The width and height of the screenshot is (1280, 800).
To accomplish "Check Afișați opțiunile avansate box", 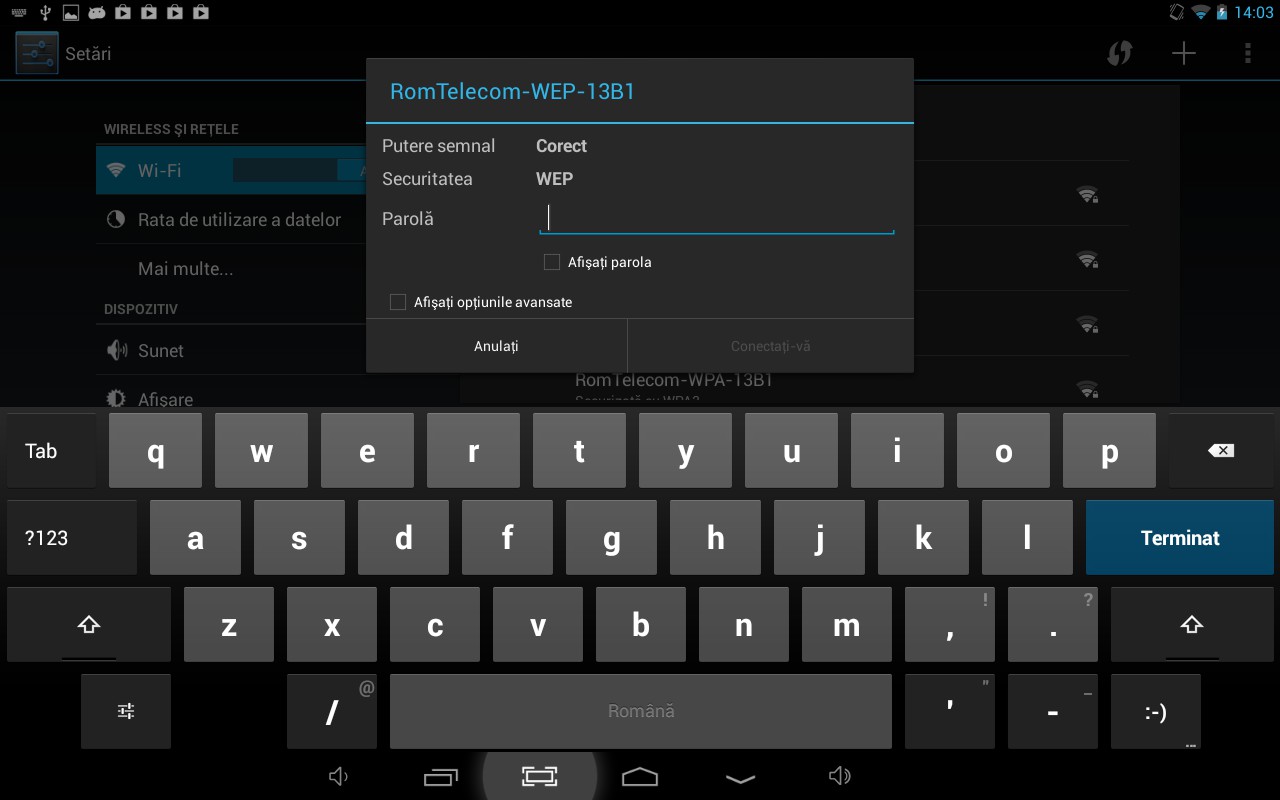I will 398,302.
